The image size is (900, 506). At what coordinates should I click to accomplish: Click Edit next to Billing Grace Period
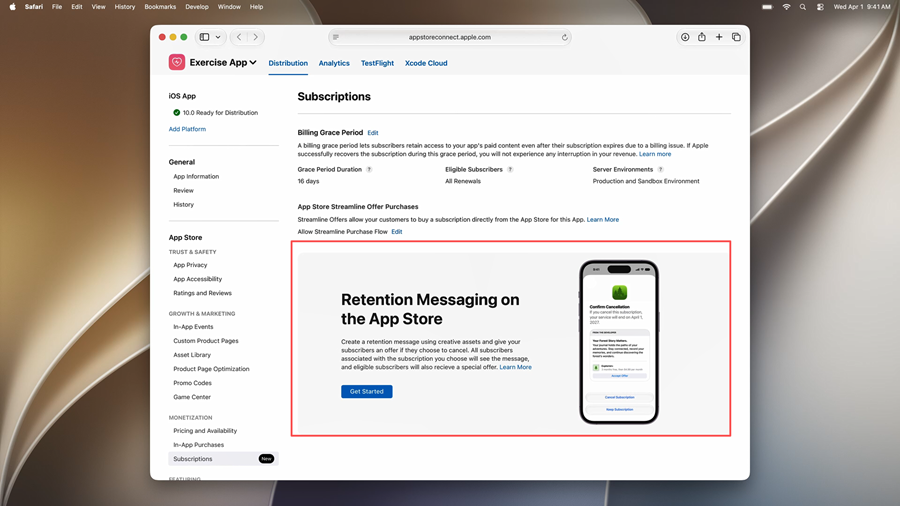point(373,133)
